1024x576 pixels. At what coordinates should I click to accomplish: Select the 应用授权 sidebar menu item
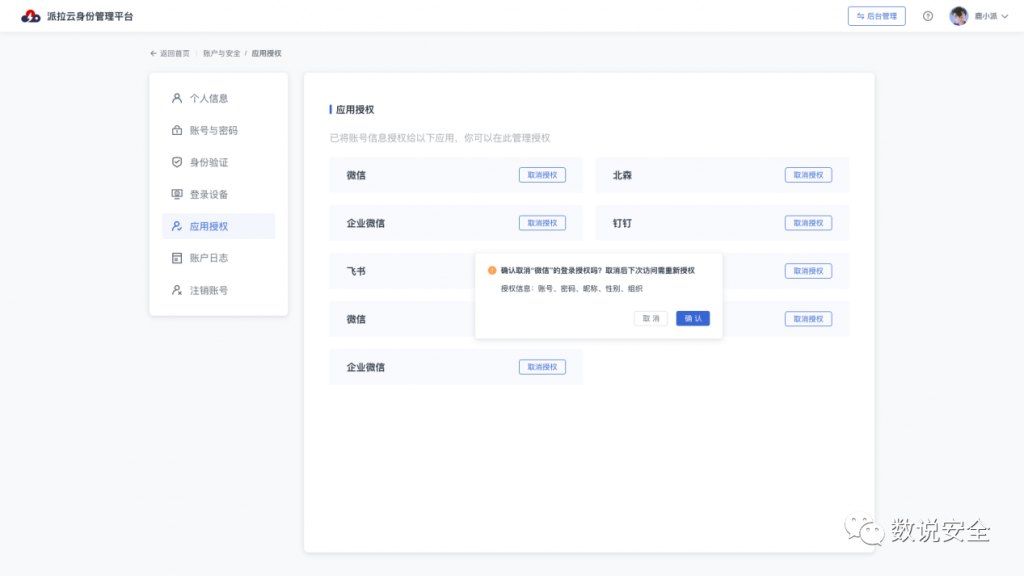coord(219,226)
